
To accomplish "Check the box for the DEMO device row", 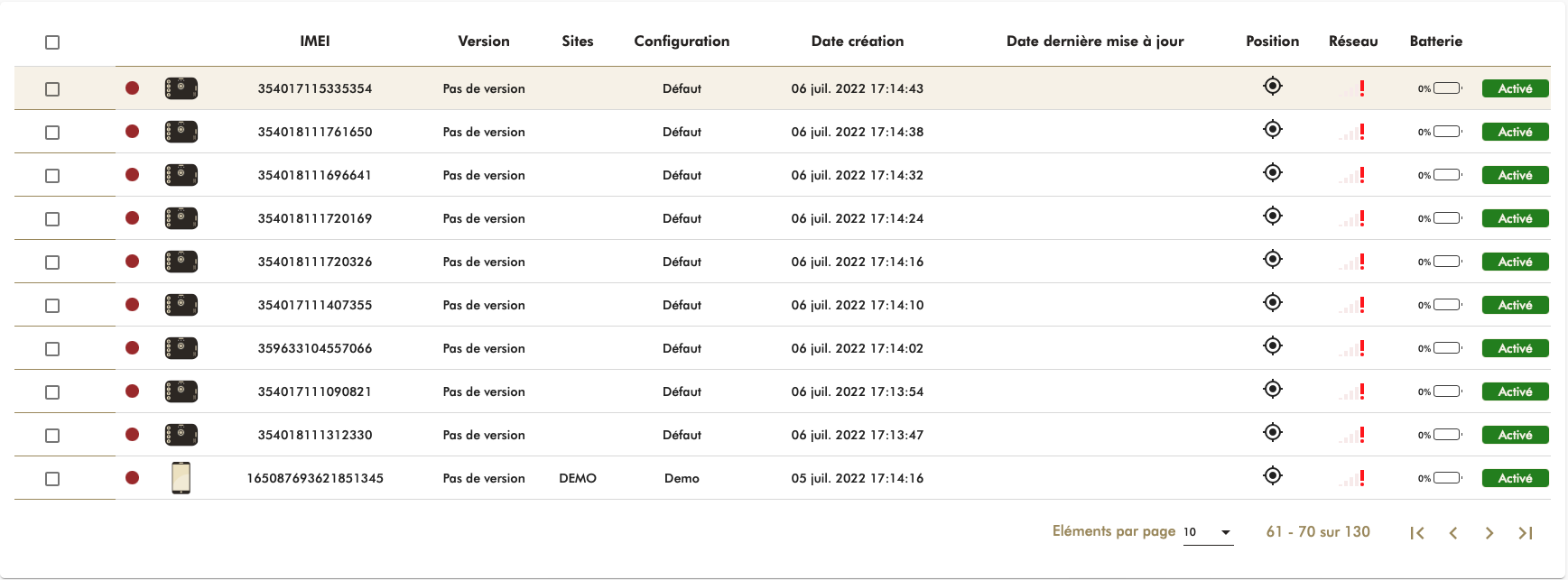I will coord(52,479).
